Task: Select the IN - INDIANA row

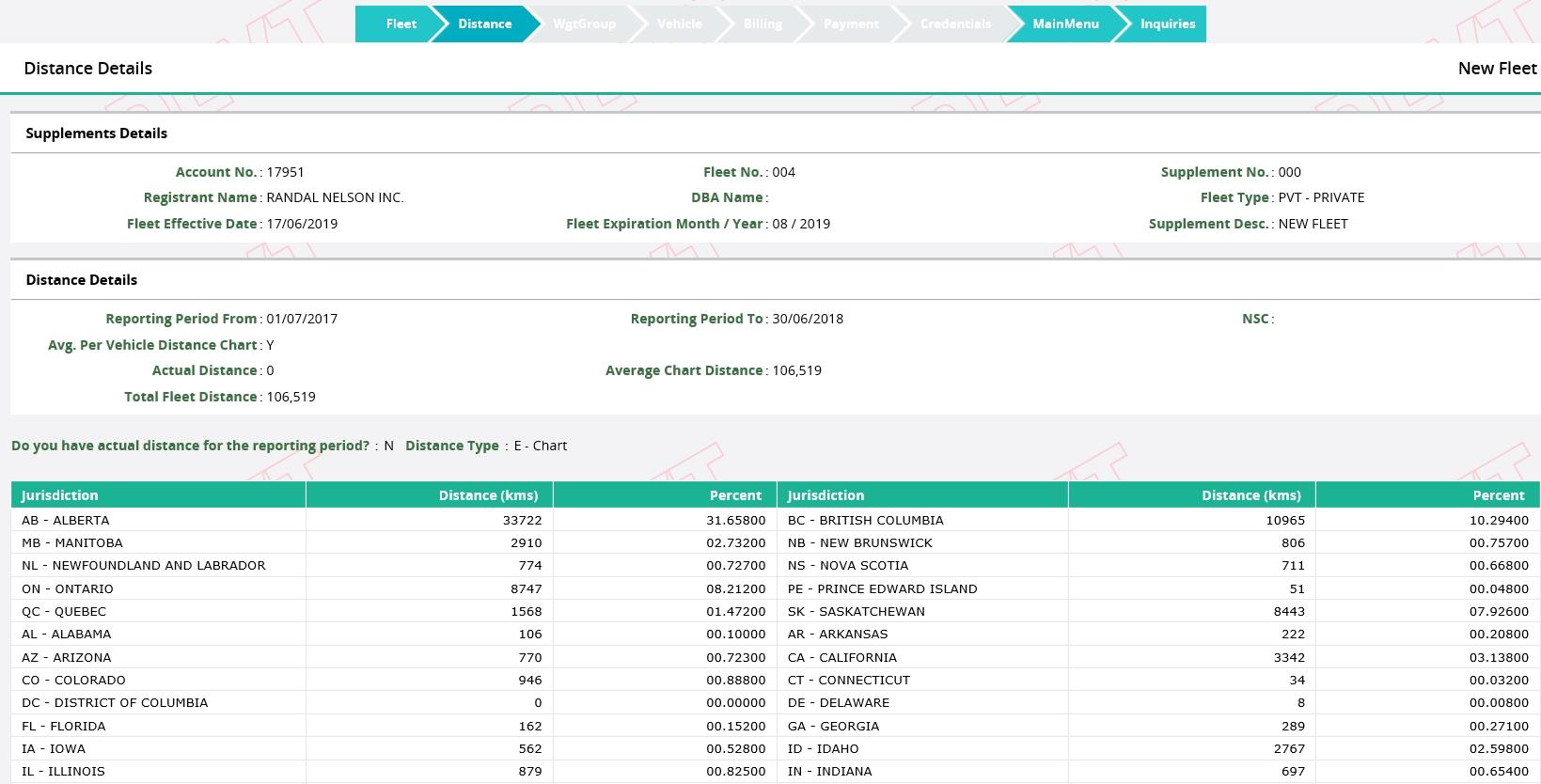Action: [1159, 771]
